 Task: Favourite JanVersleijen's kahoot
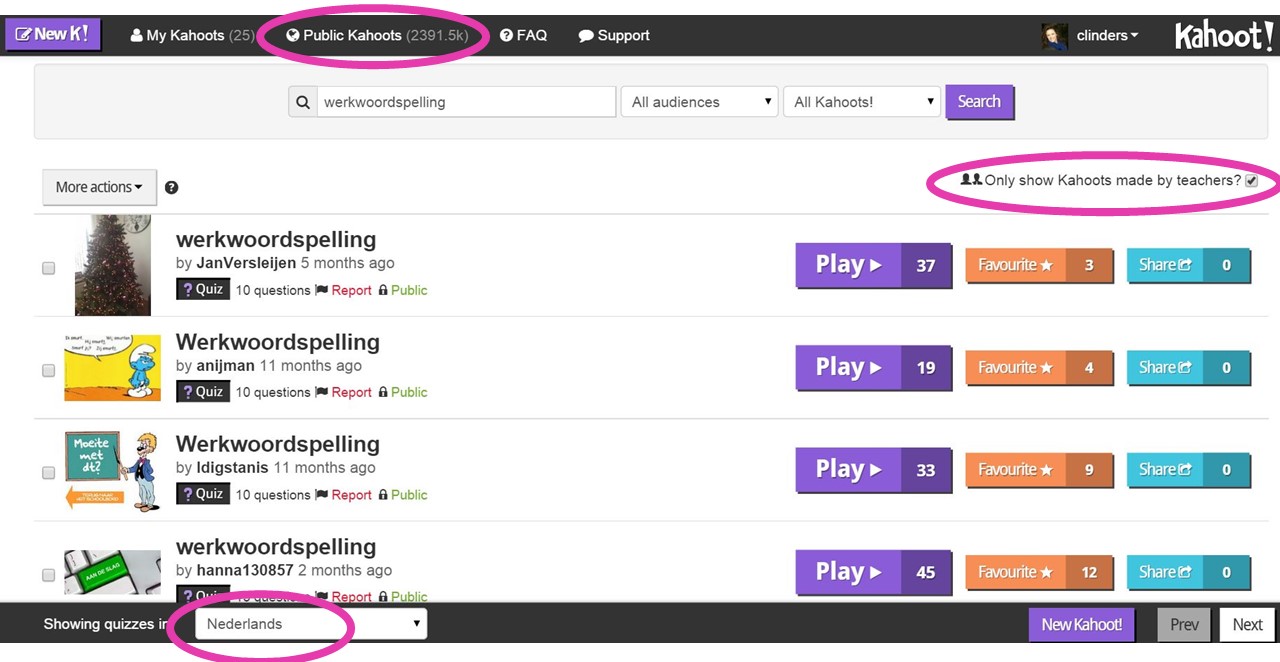click(1039, 265)
